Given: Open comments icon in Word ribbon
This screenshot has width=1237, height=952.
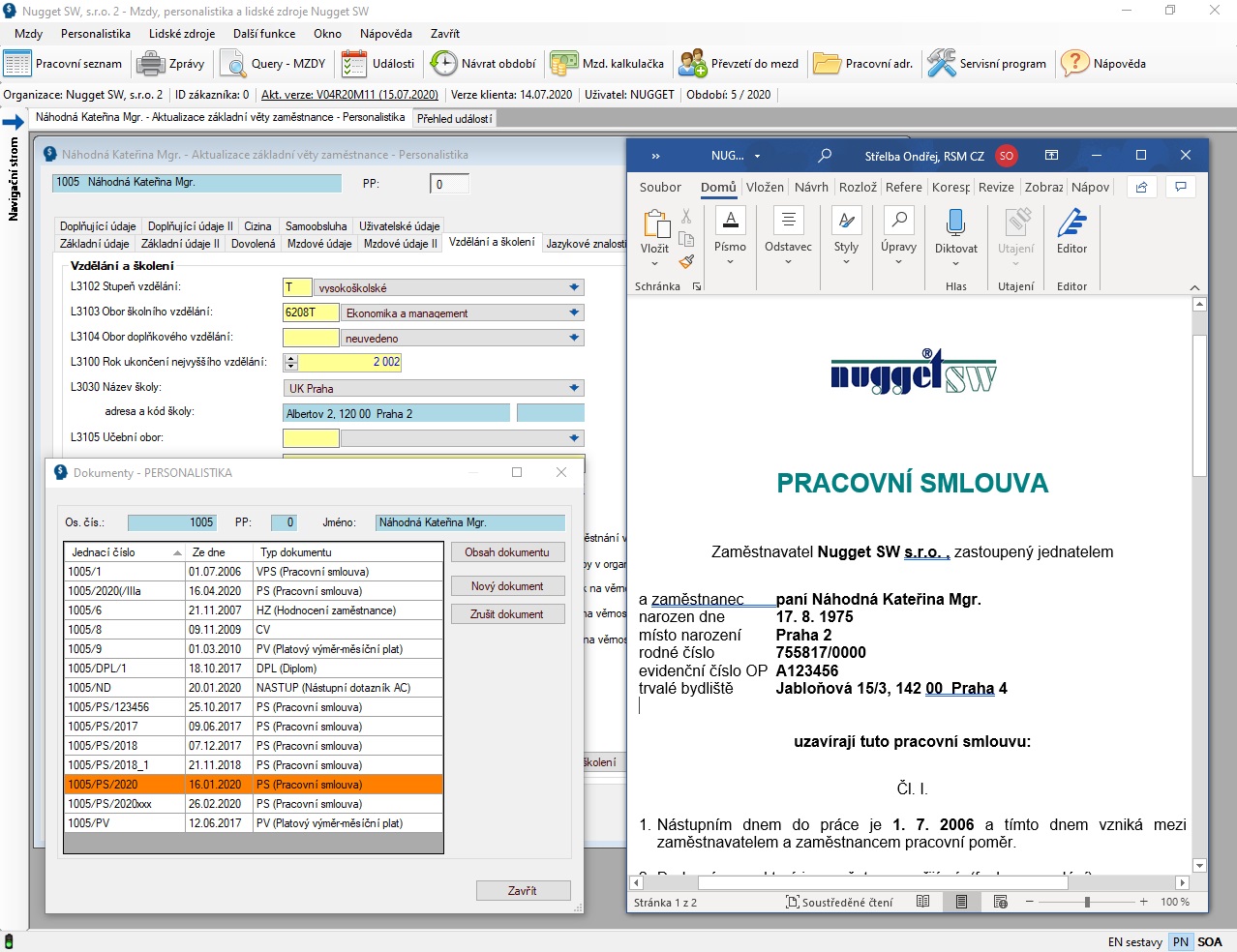Looking at the screenshot, I should (1181, 187).
